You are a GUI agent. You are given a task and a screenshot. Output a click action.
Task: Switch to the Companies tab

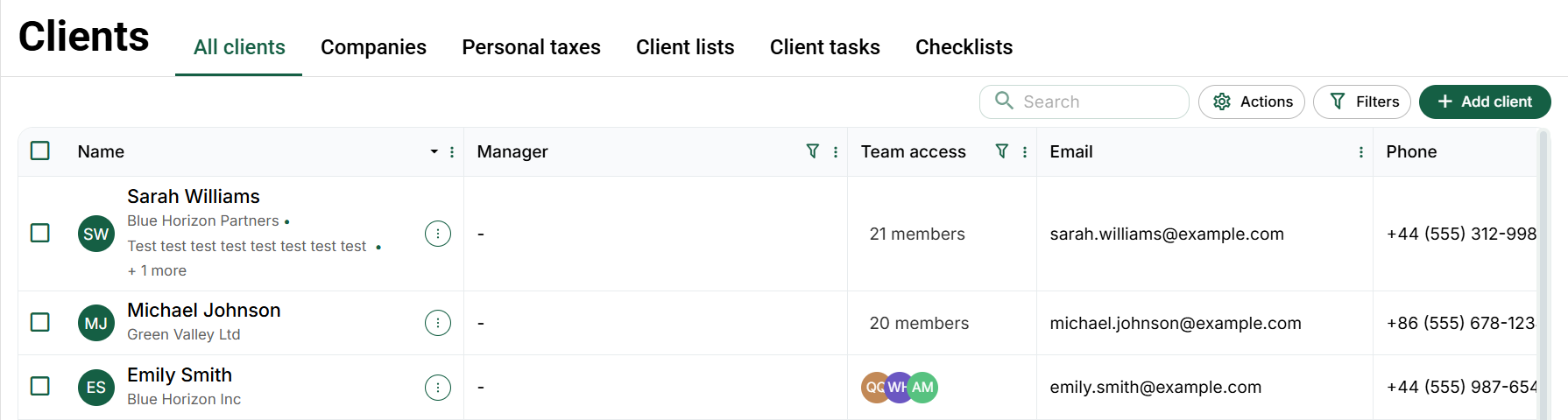tap(373, 47)
